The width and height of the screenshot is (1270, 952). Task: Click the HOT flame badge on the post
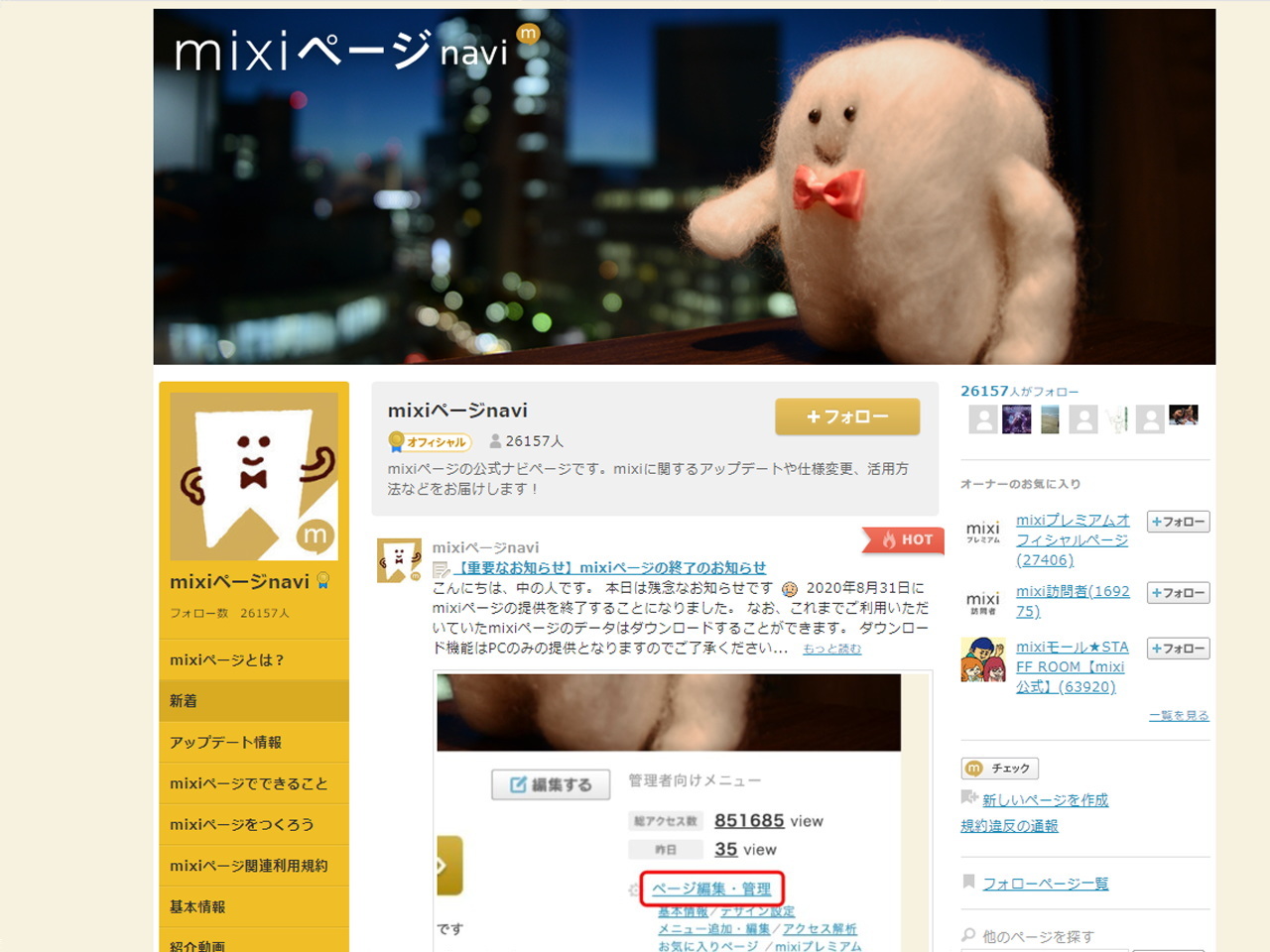coord(903,539)
